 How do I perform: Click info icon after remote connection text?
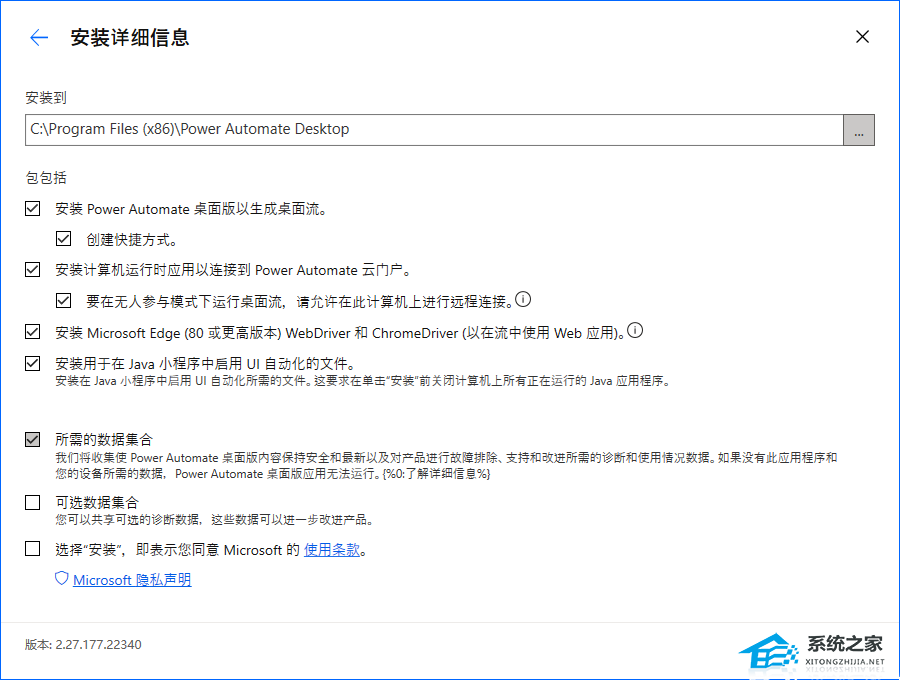pyautogui.click(x=523, y=299)
